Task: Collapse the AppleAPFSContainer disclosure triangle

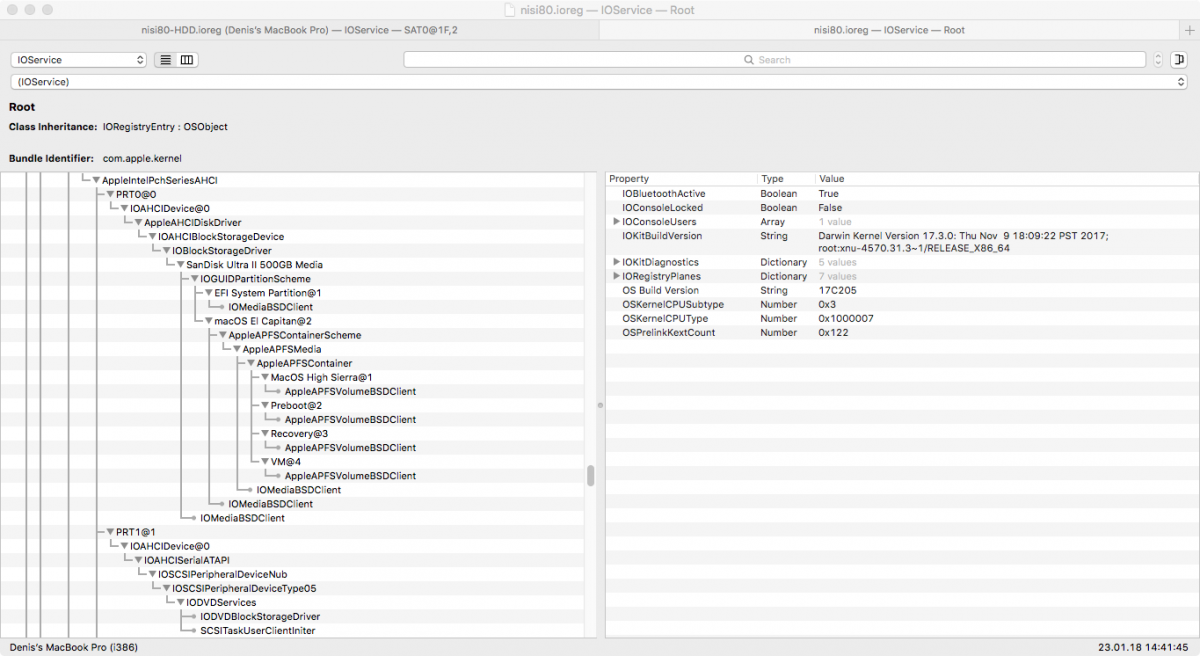Action: (250, 363)
